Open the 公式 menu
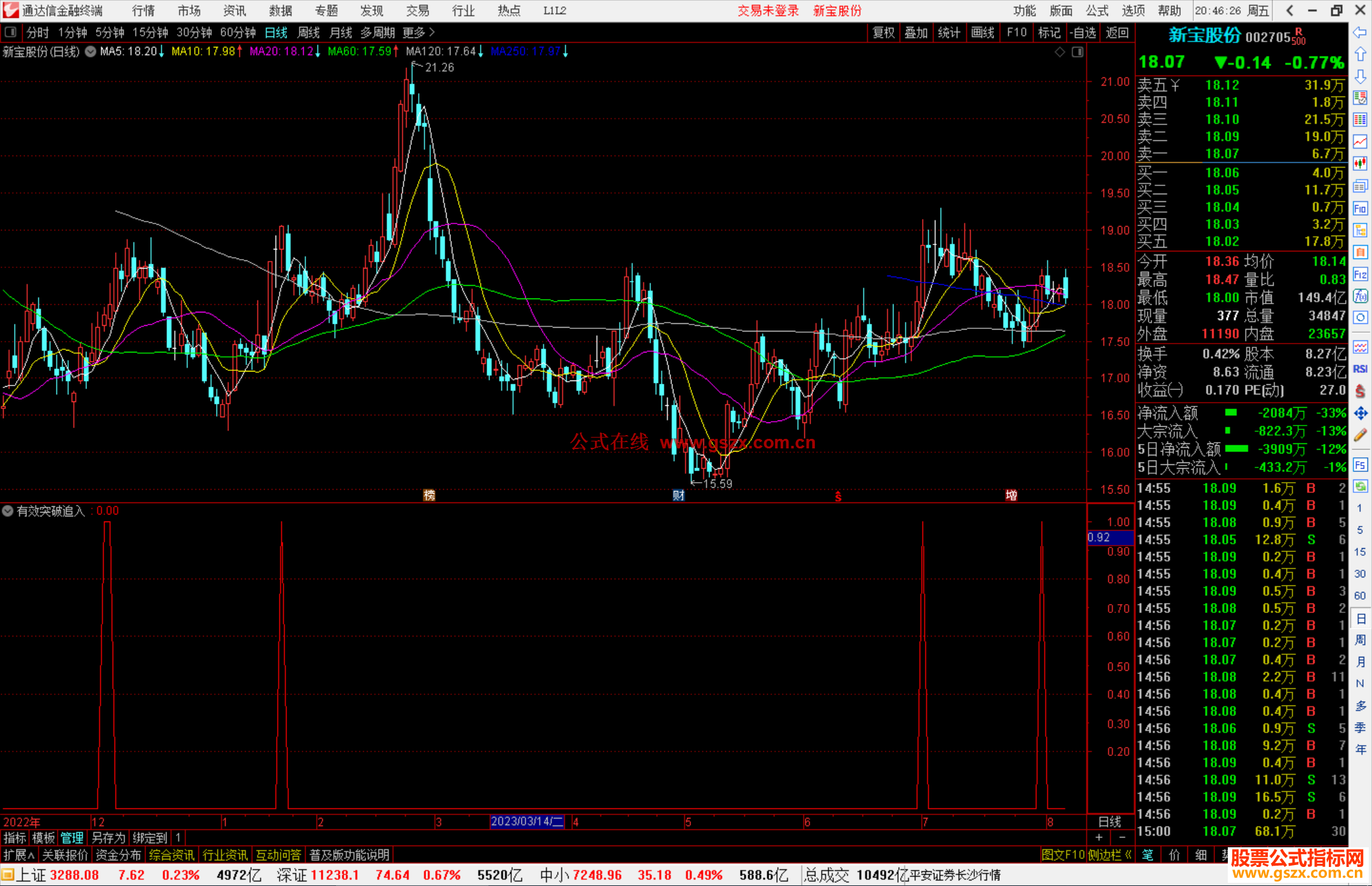This screenshot has width=1372, height=886. point(1097,11)
